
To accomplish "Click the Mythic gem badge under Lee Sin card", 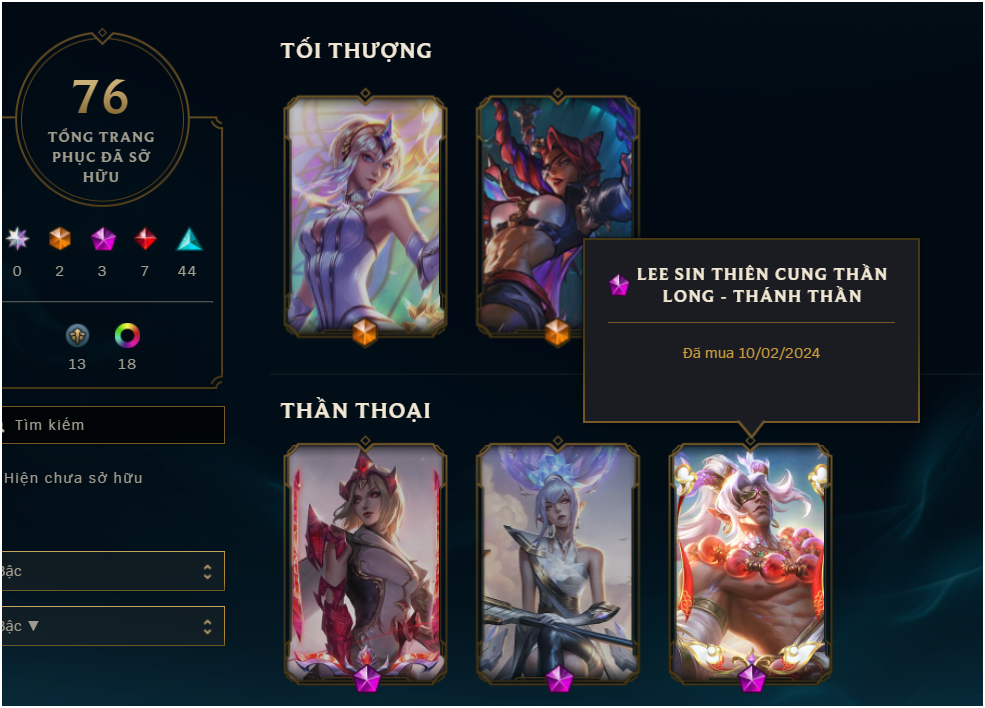I will point(751,678).
